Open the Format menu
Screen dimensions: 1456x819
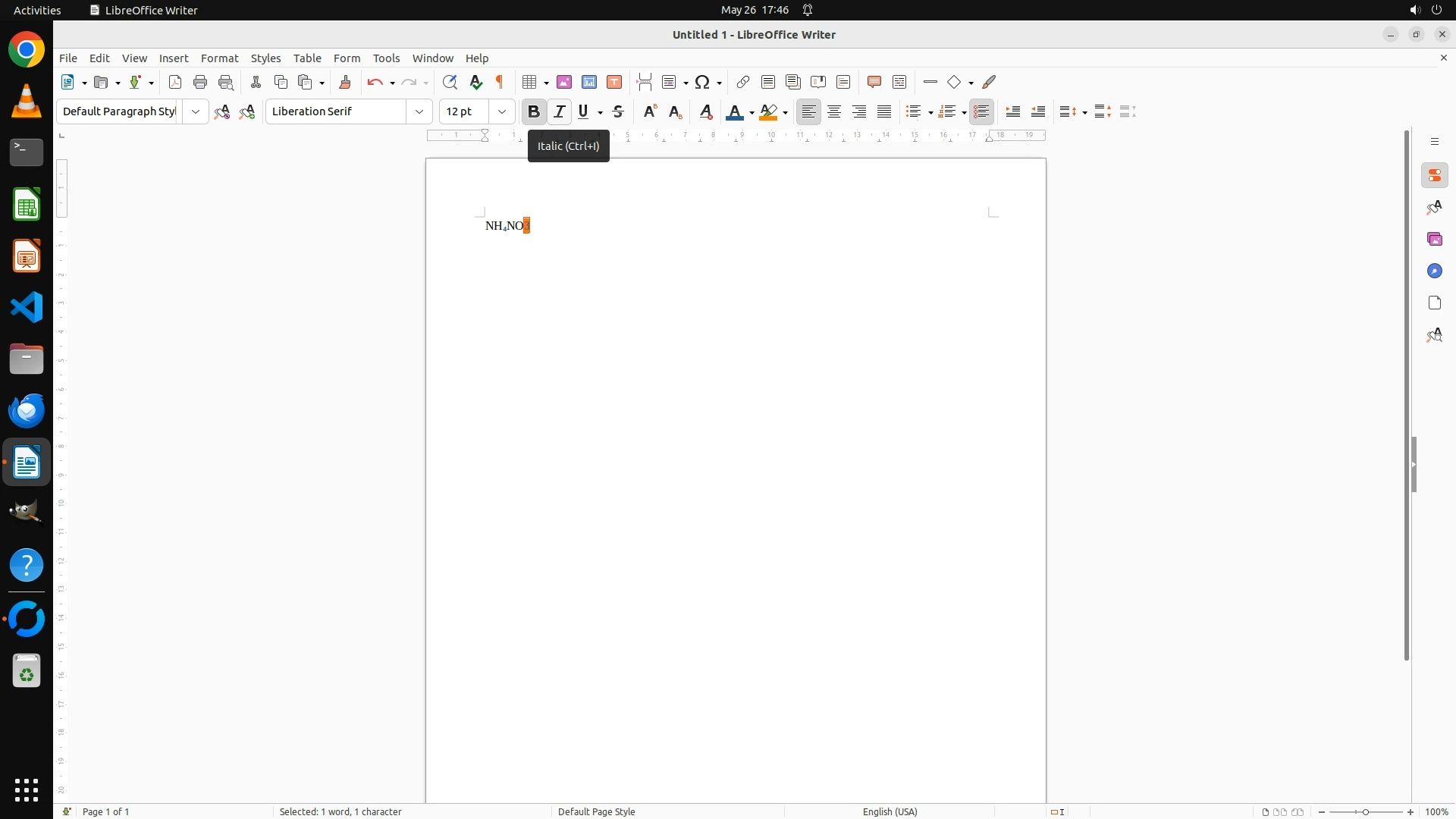(x=219, y=58)
